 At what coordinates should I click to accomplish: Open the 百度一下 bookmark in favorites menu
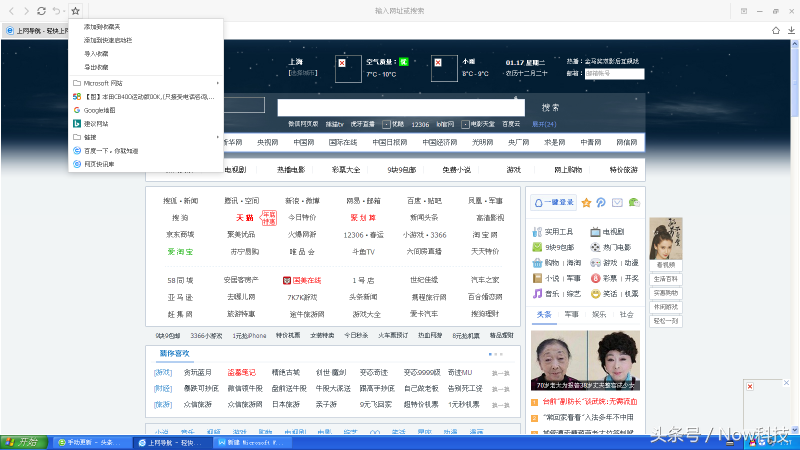[146, 151]
